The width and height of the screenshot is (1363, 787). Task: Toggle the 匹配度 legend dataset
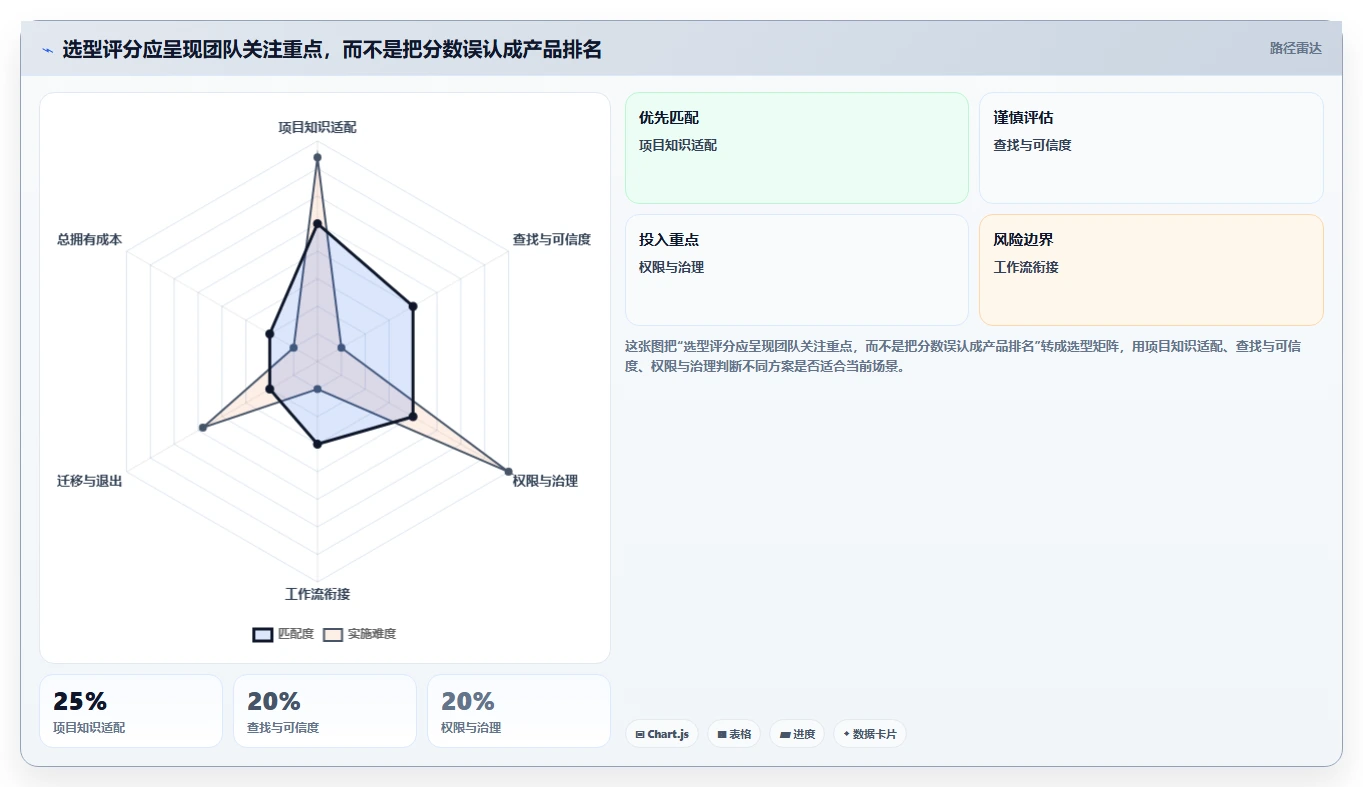(x=284, y=634)
